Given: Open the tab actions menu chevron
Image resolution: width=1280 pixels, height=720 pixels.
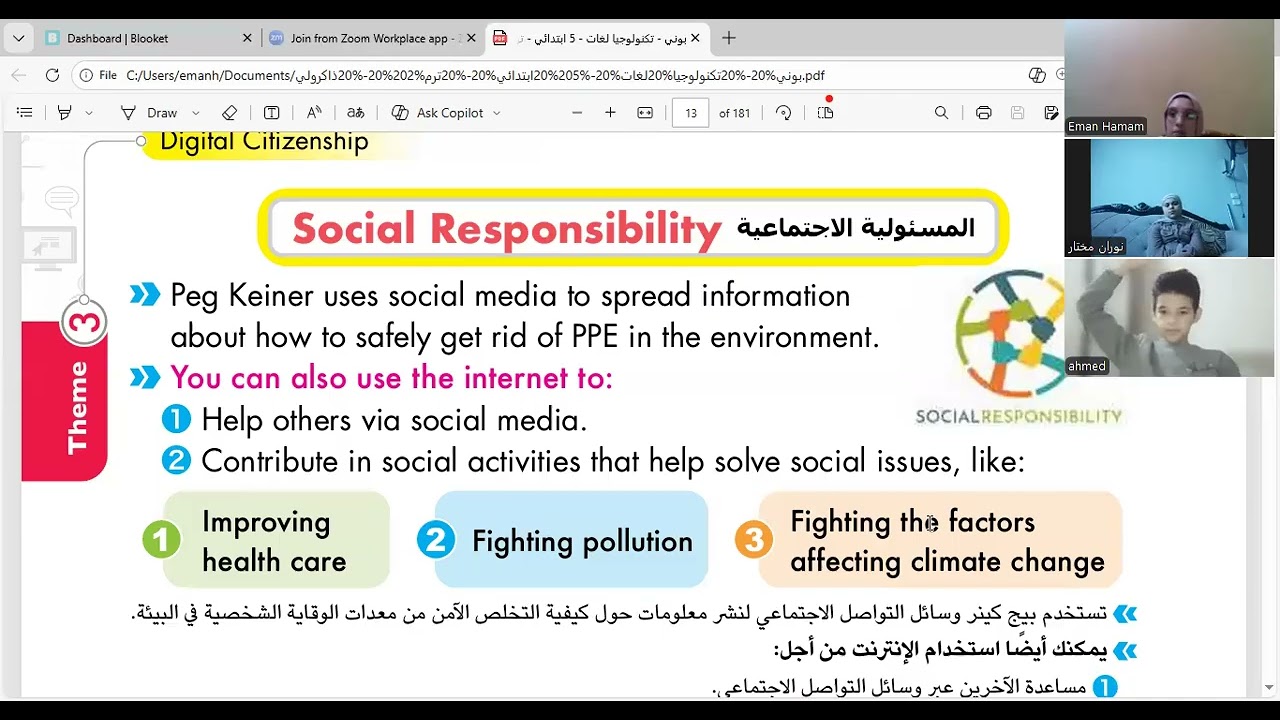Looking at the screenshot, I should 18,38.
